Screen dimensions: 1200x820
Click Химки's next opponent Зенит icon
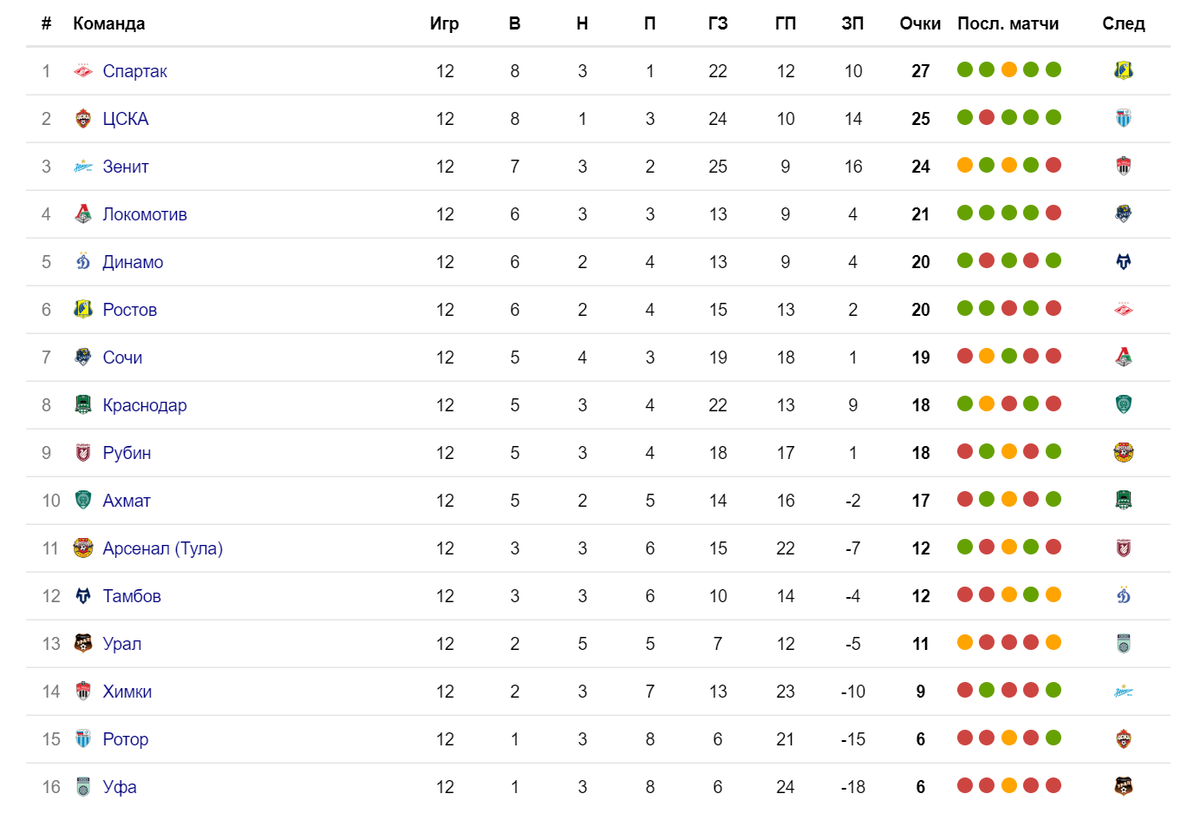click(x=1123, y=691)
